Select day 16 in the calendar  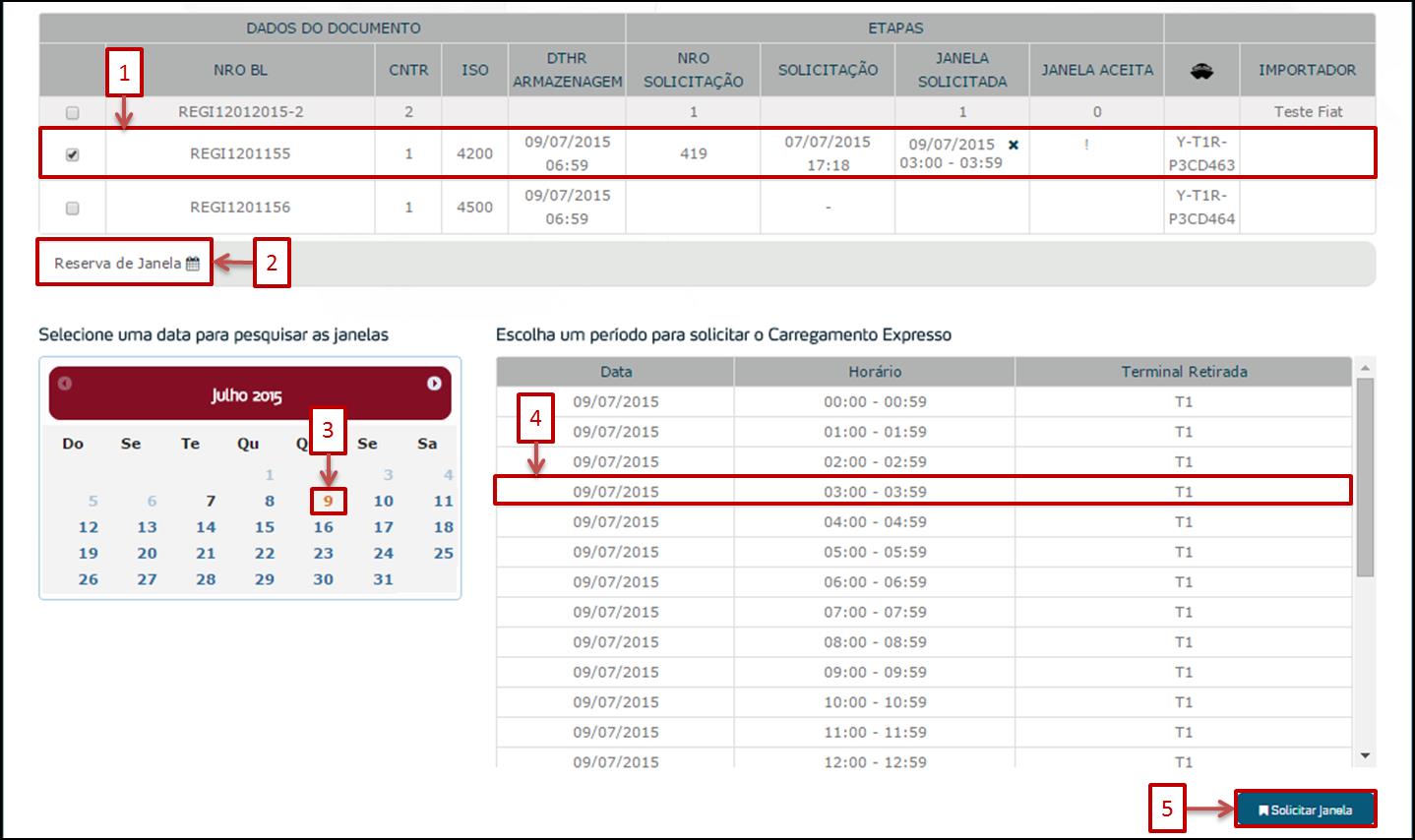324,527
